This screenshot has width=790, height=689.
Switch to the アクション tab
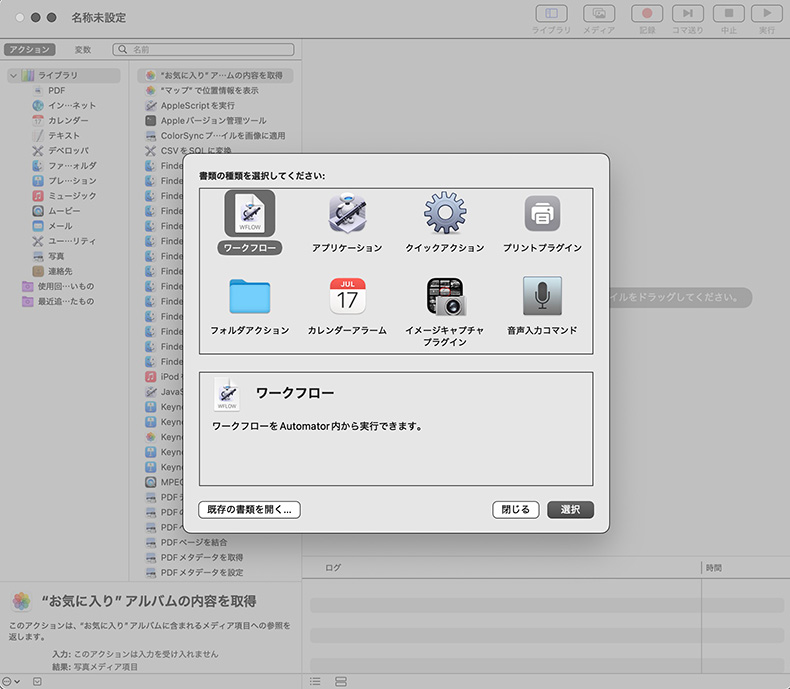tap(30, 49)
